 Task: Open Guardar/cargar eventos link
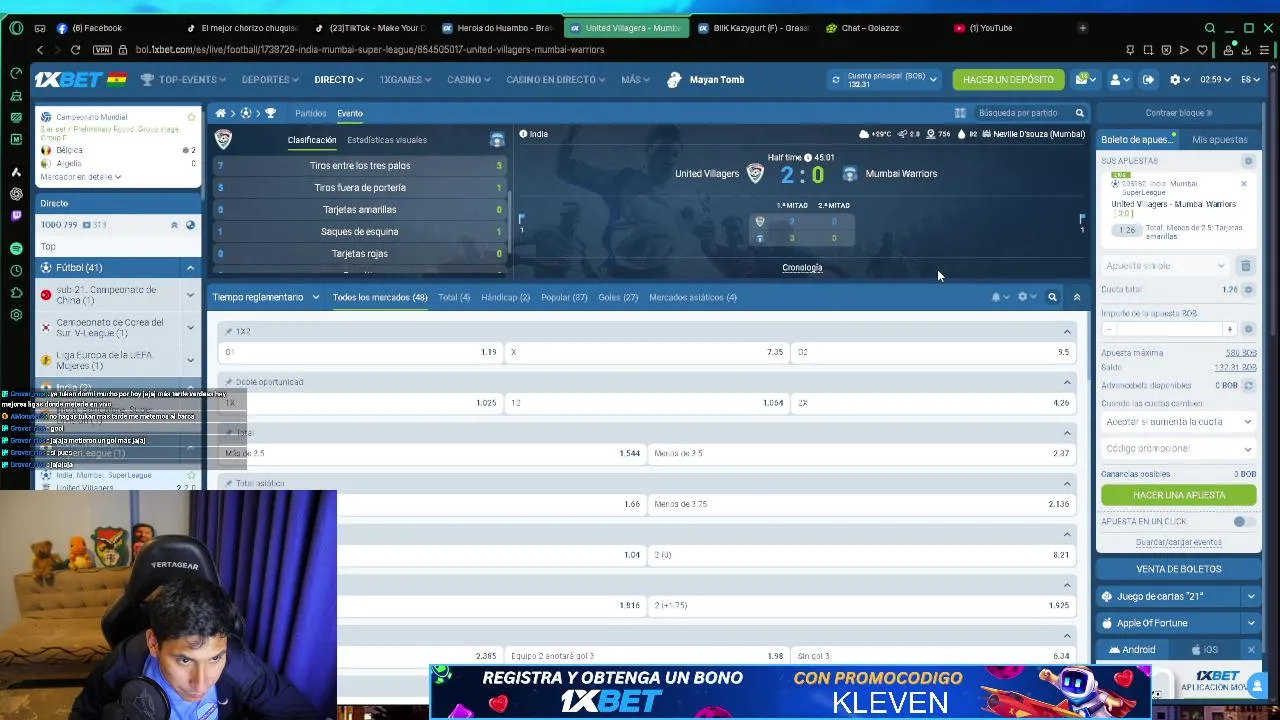[1178, 542]
